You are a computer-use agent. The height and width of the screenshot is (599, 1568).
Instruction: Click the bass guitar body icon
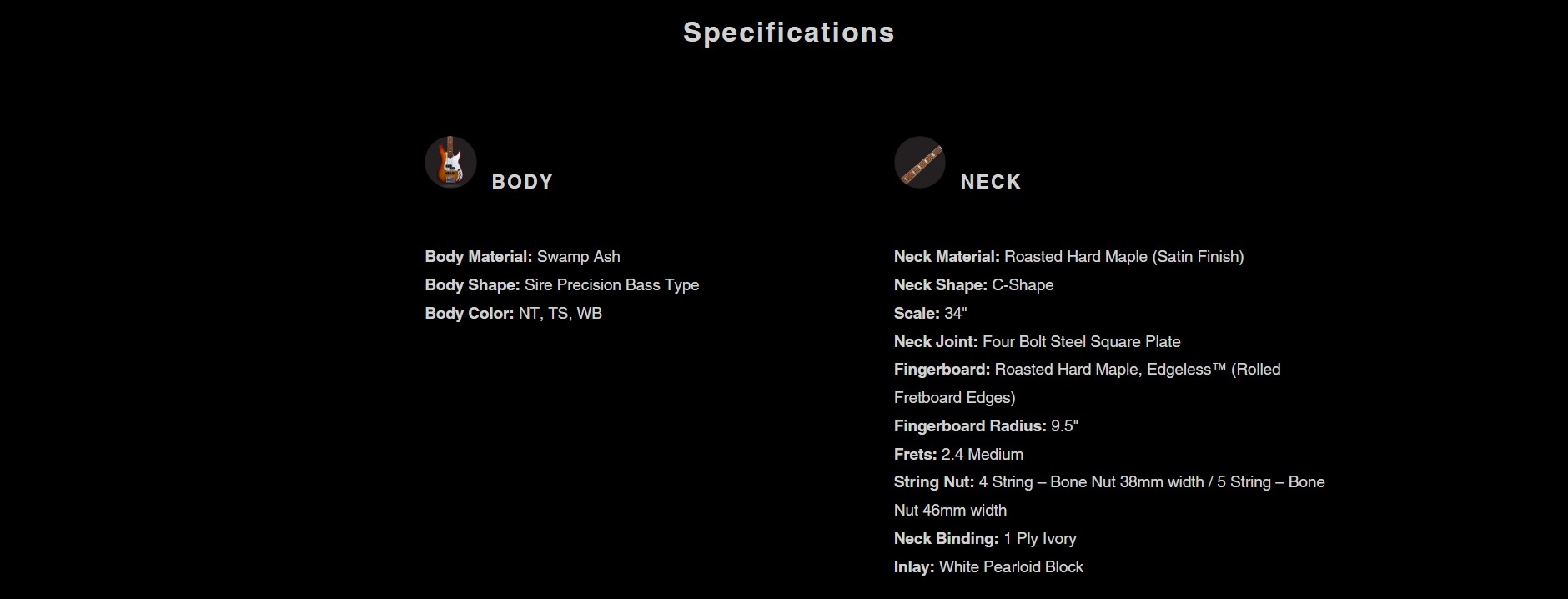[450, 162]
